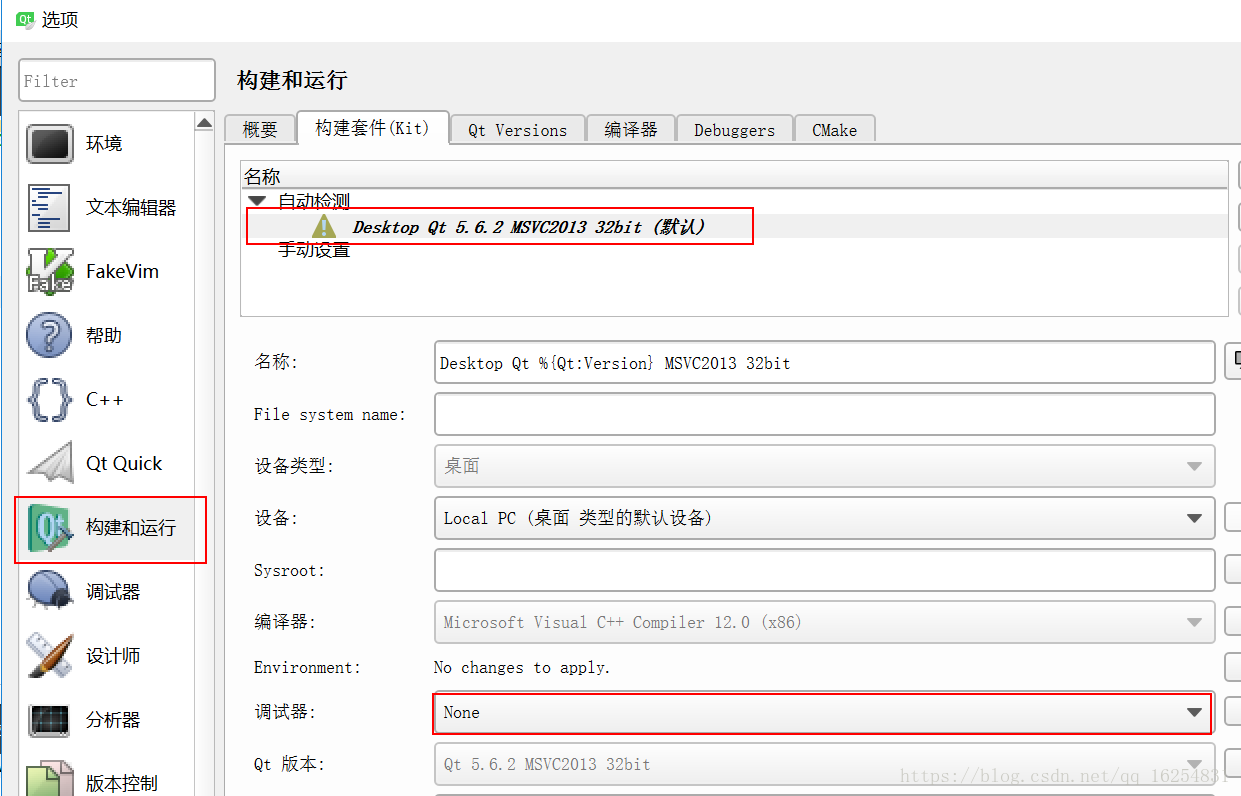The image size is (1241, 796).
Task: Select kit Desktop Qt 5.6.2 MSVC2013 32bit
Action: [528, 227]
